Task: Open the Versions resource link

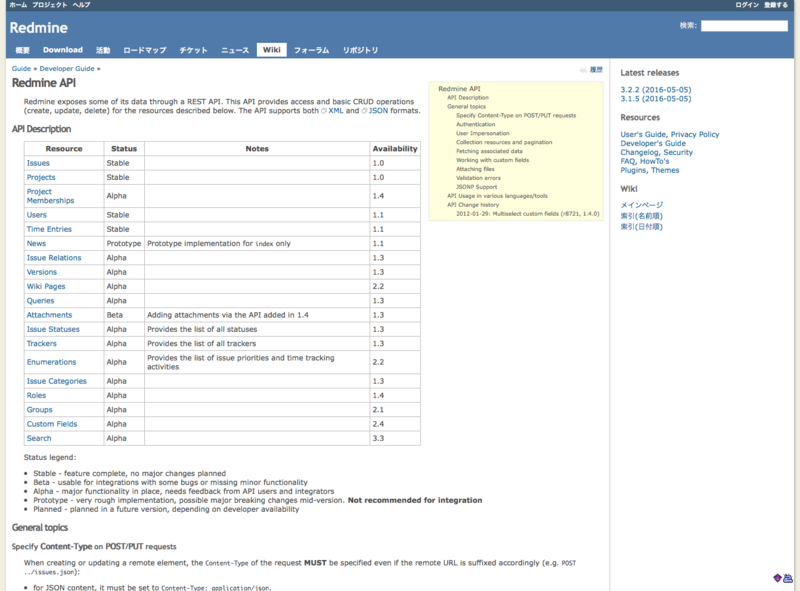Action: point(42,272)
